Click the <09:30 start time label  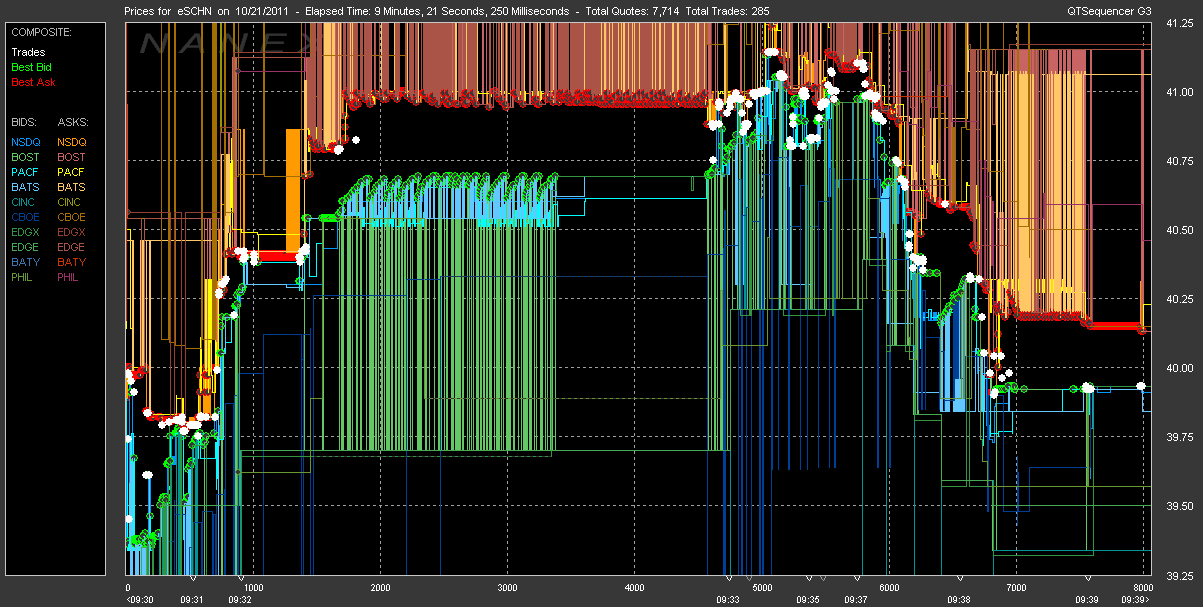click(140, 600)
